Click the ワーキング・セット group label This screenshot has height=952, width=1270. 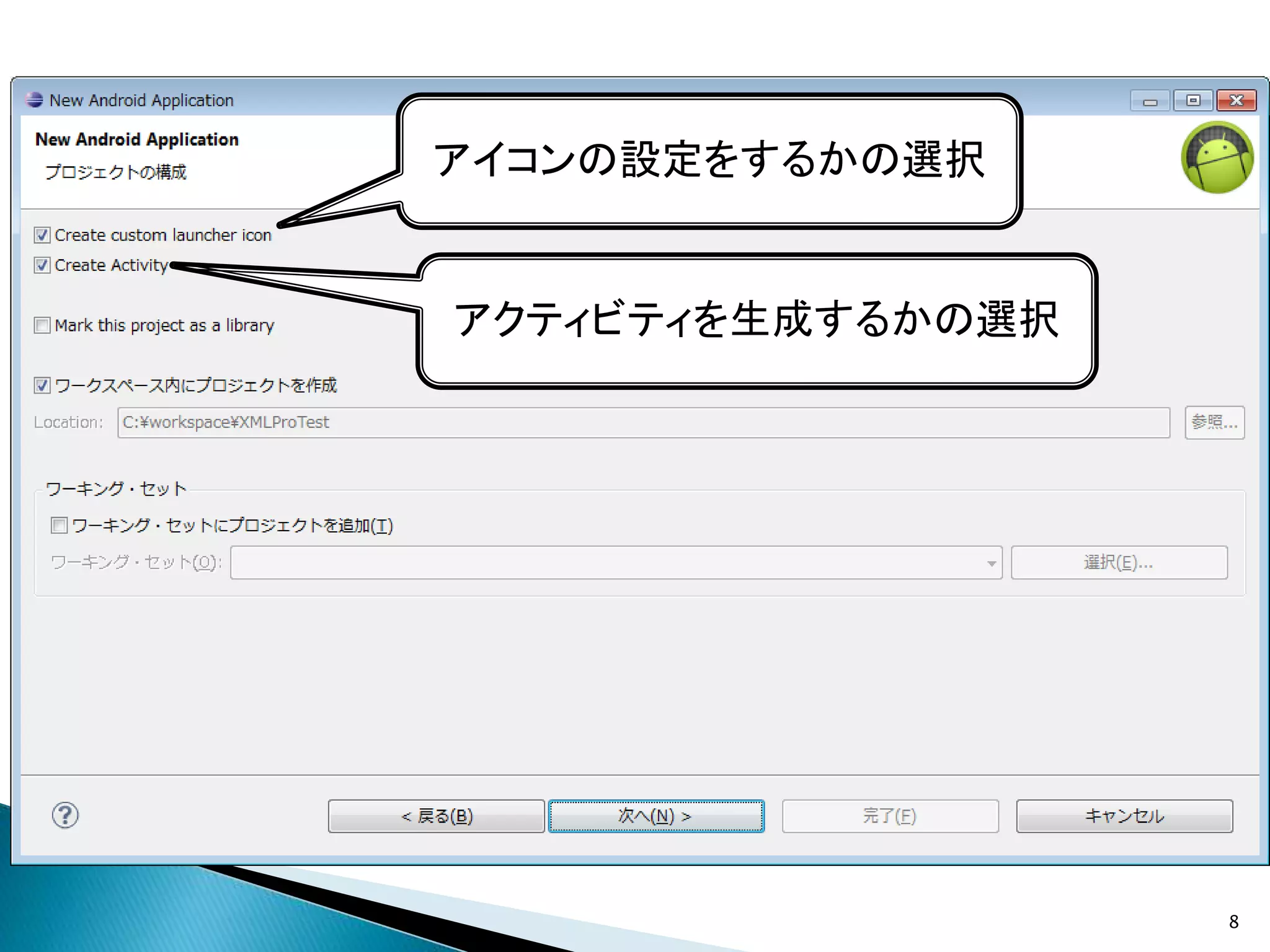click(116, 489)
